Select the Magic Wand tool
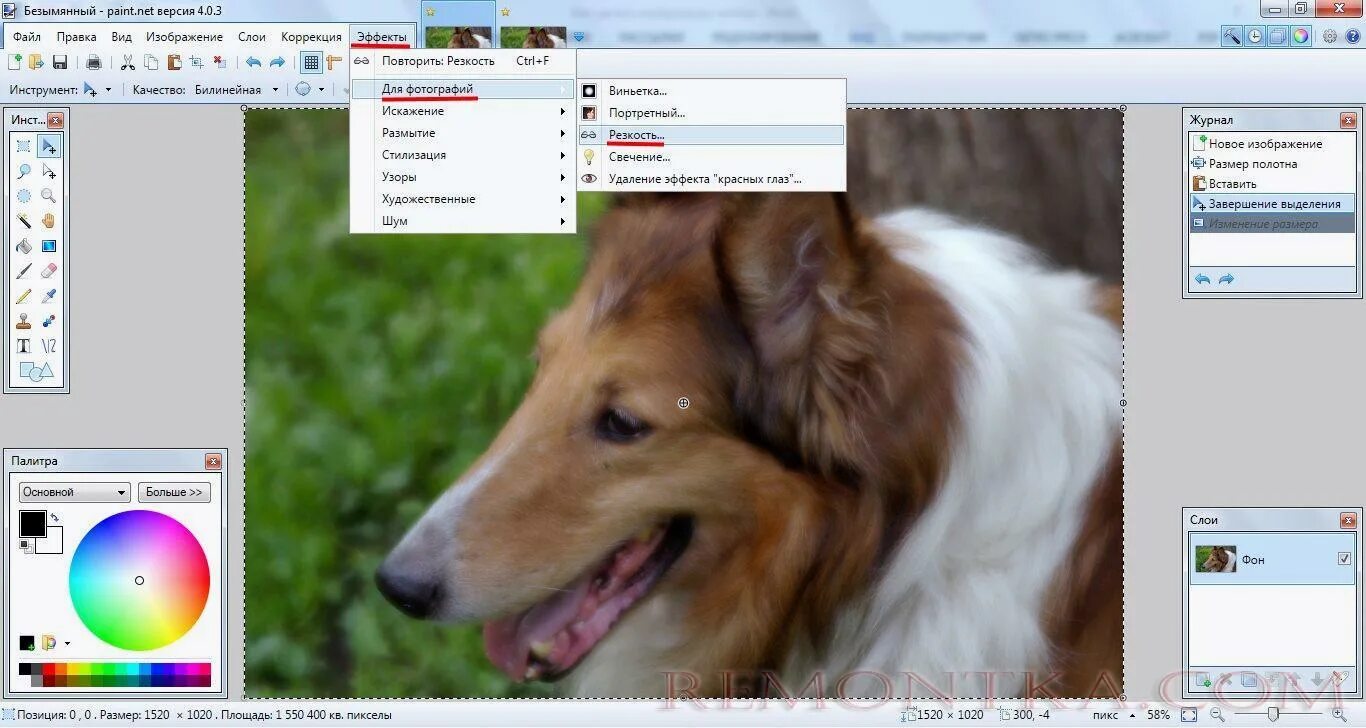The width and height of the screenshot is (1366, 728). coord(24,221)
